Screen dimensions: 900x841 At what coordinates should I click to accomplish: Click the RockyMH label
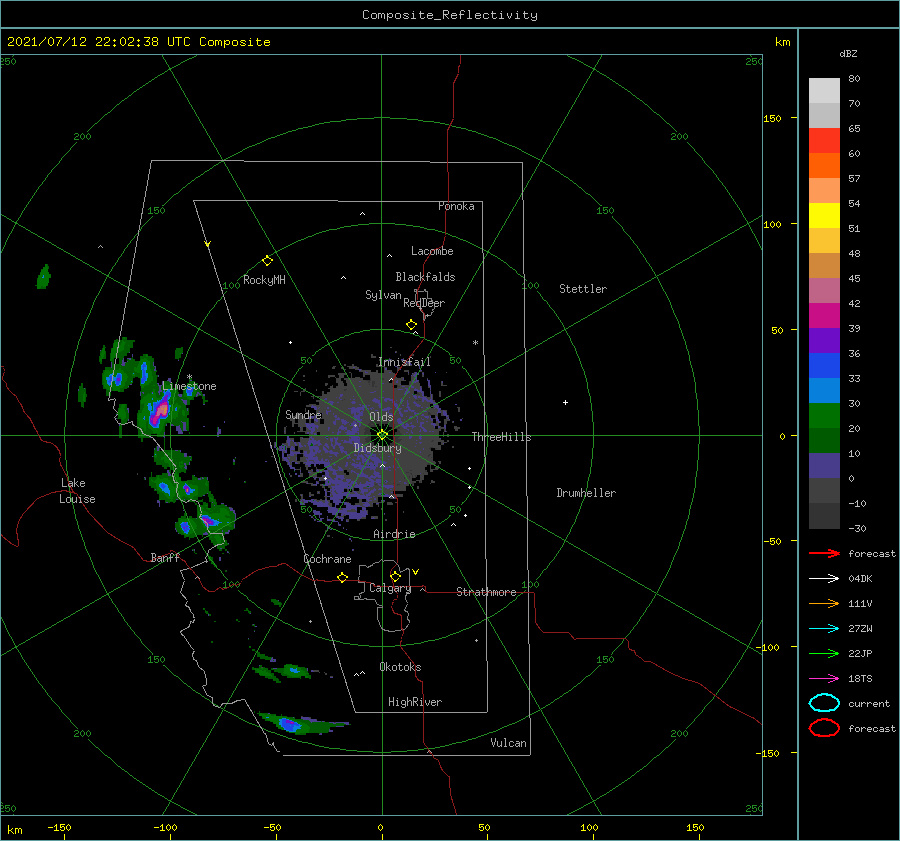point(264,280)
